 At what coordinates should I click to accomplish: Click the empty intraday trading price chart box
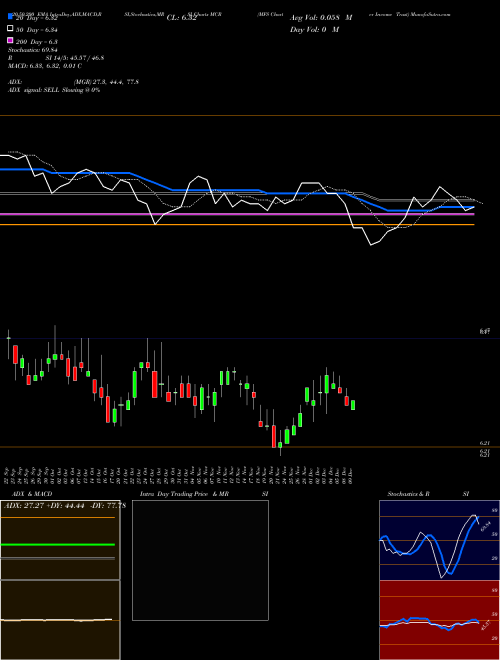click(200, 560)
